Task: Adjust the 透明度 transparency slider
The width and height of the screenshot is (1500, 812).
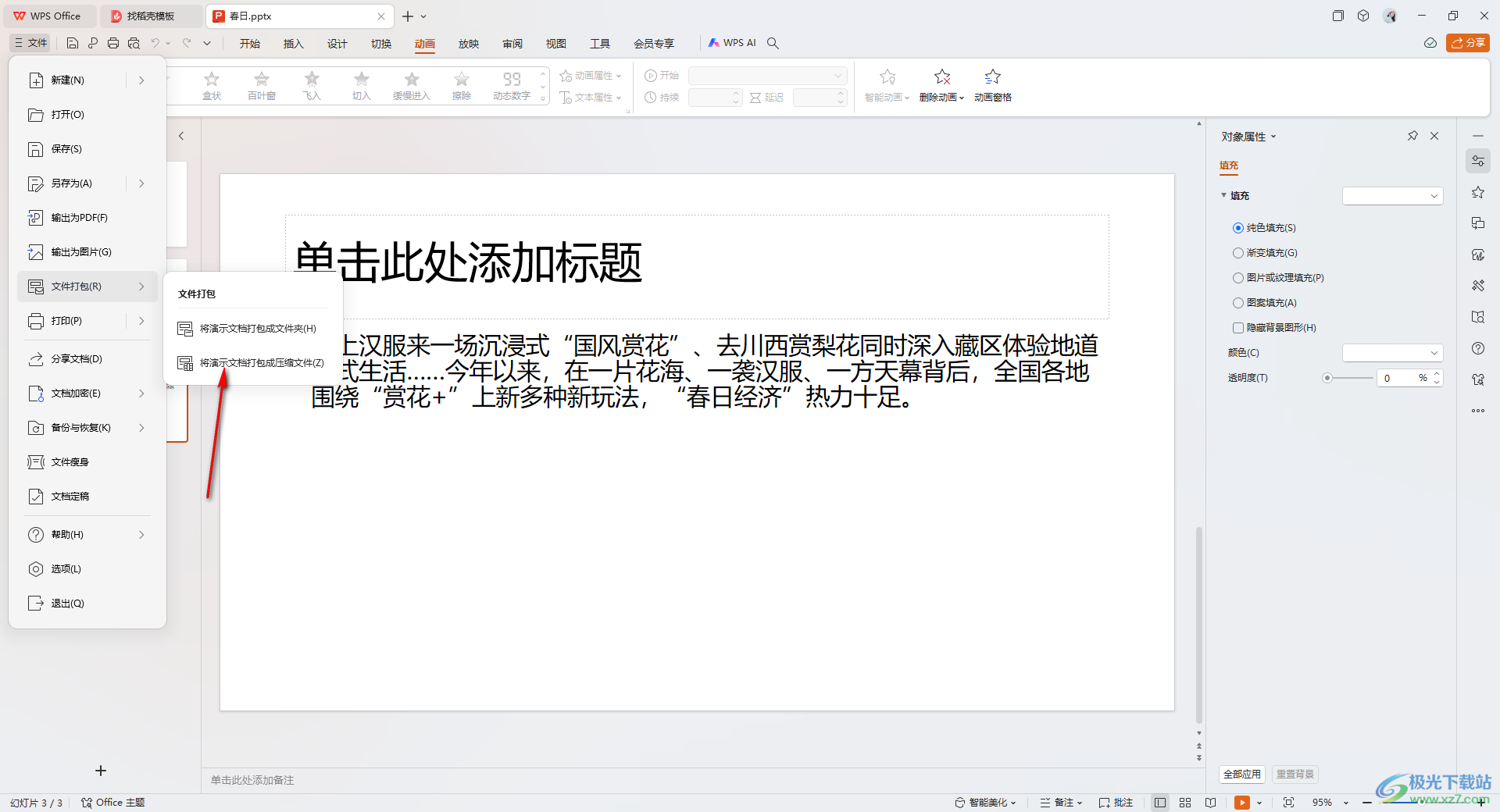Action: [1327, 378]
